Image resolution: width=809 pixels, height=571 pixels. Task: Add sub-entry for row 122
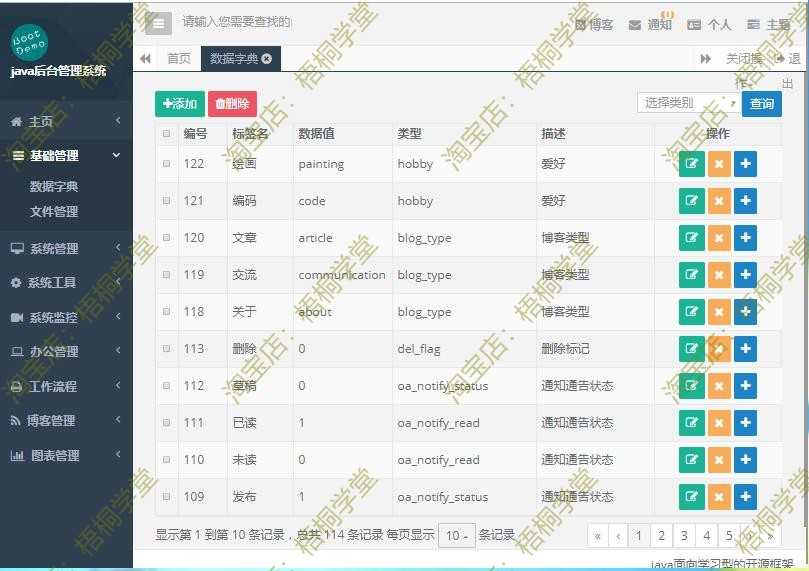click(x=745, y=164)
